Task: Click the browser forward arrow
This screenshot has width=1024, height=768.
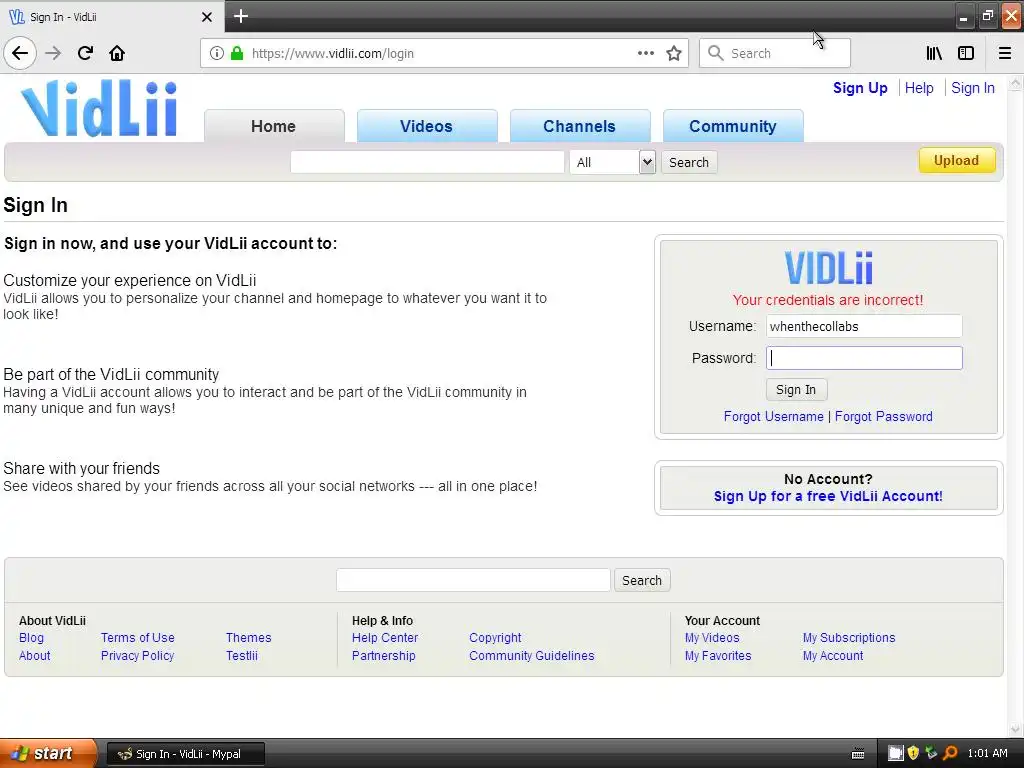Action: click(53, 53)
